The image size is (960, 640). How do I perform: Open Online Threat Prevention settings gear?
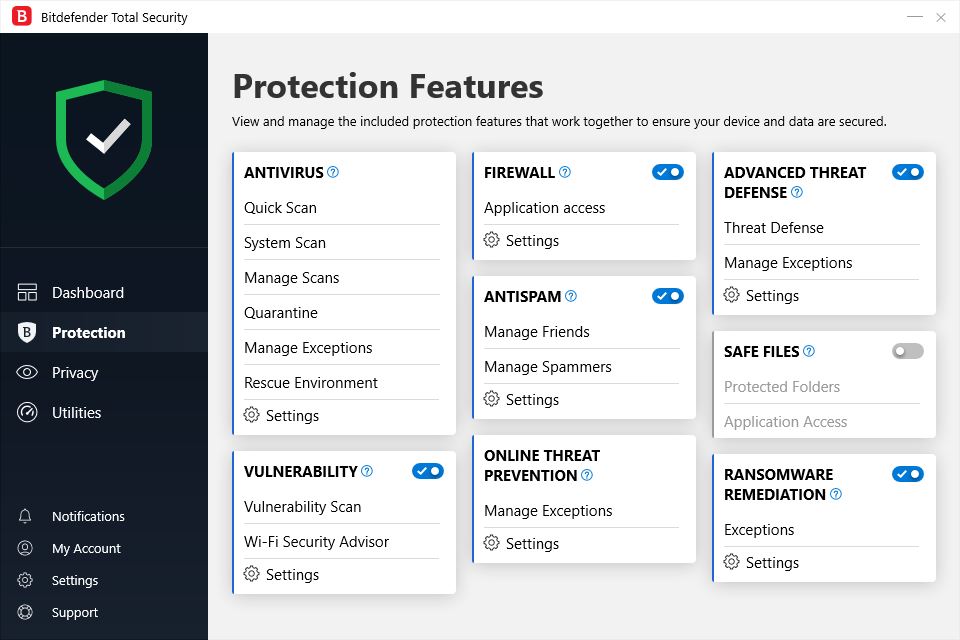(491, 543)
